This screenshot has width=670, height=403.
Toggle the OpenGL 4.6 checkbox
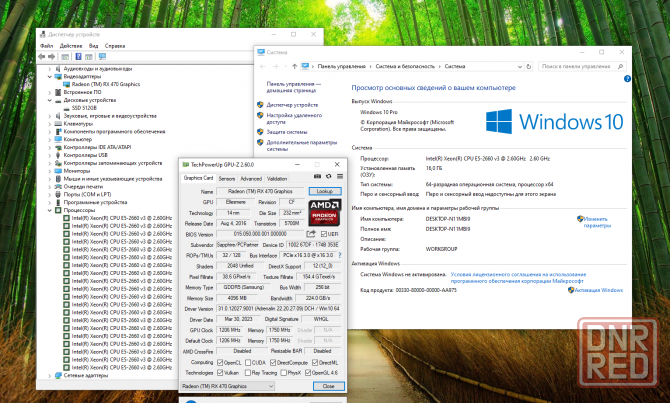[308, 373]
